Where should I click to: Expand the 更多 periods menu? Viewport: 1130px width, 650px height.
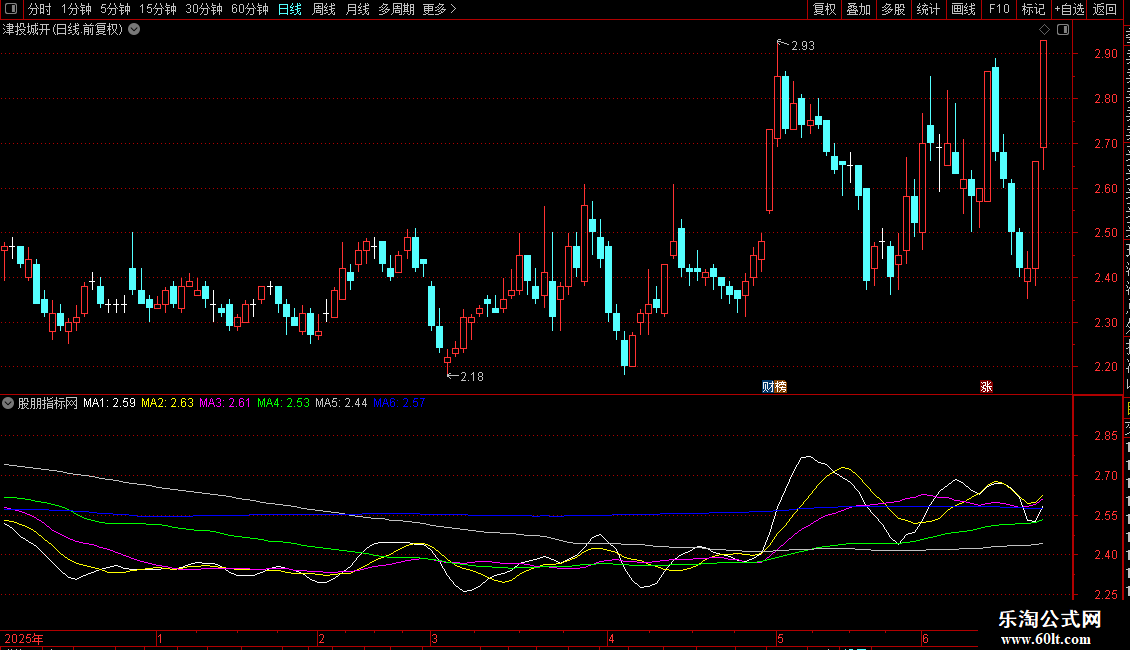tap(440, 9)
